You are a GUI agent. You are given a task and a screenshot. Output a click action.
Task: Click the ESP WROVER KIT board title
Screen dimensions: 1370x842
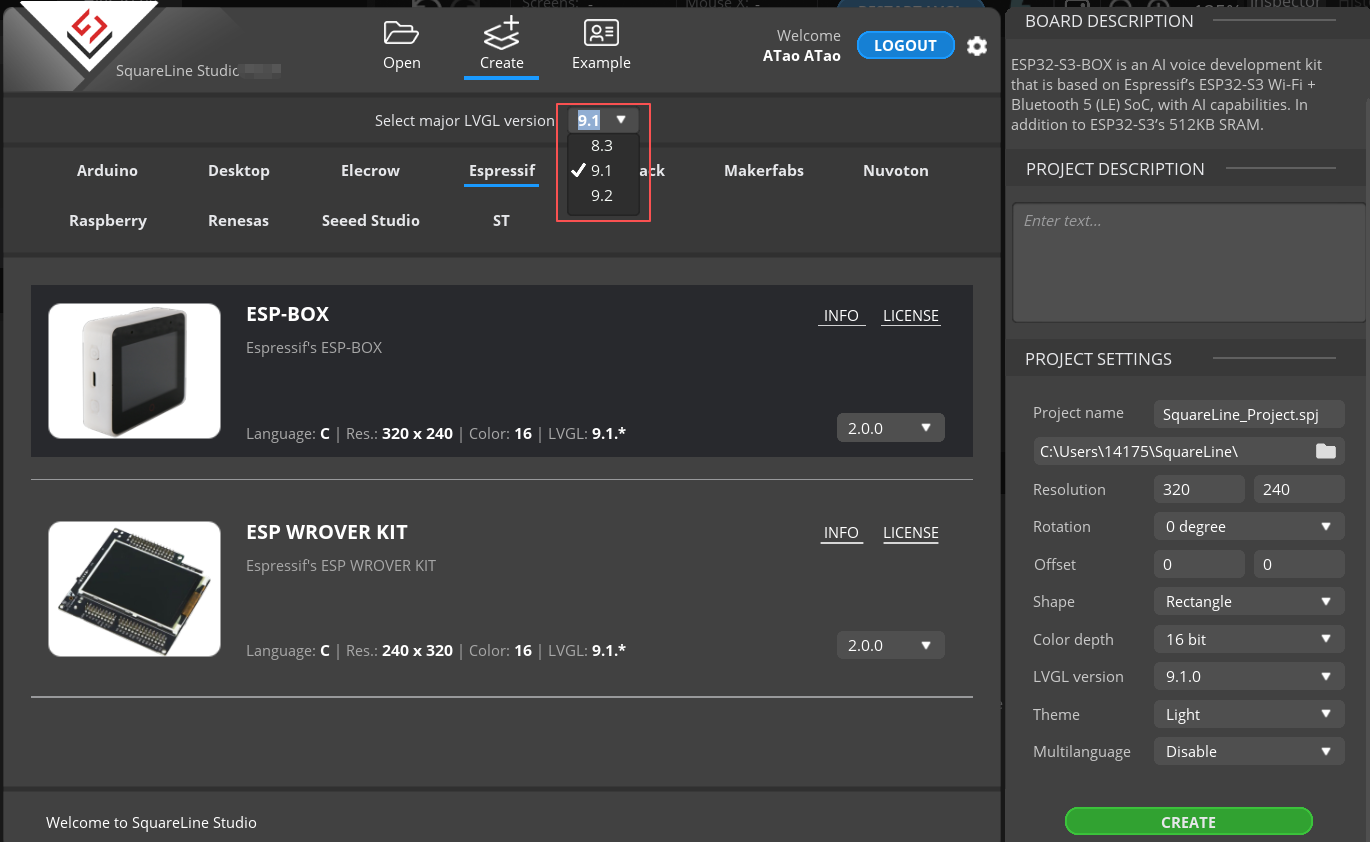tap(327, 532)
